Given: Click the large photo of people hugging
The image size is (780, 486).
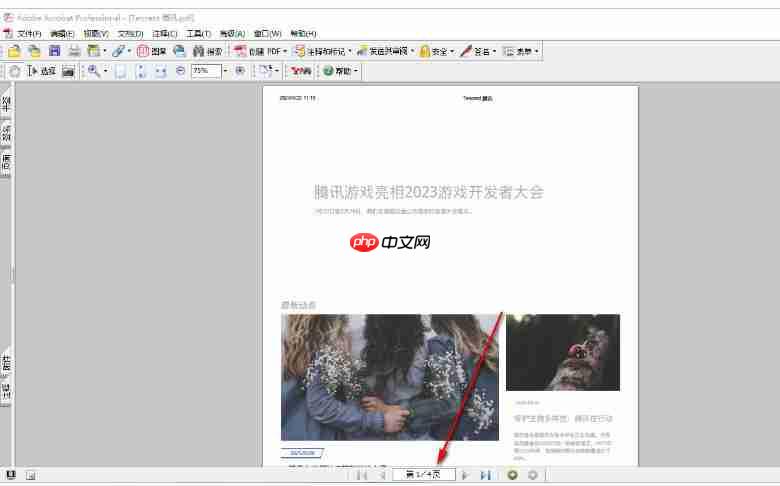Looking at the screenshot, I should 390,377.
